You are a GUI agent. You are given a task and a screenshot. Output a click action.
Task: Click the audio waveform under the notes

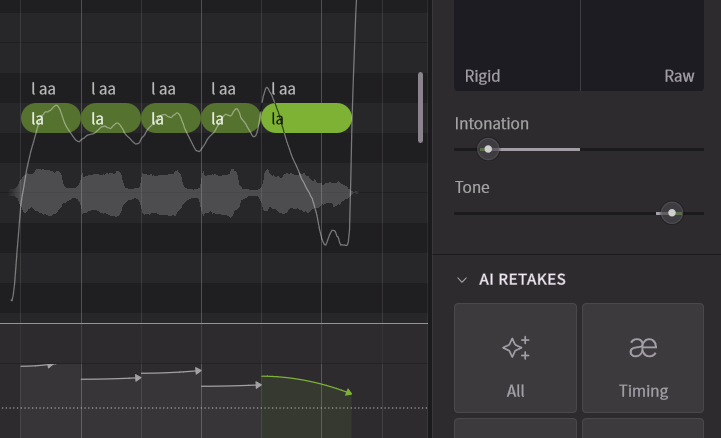point(180,191)
